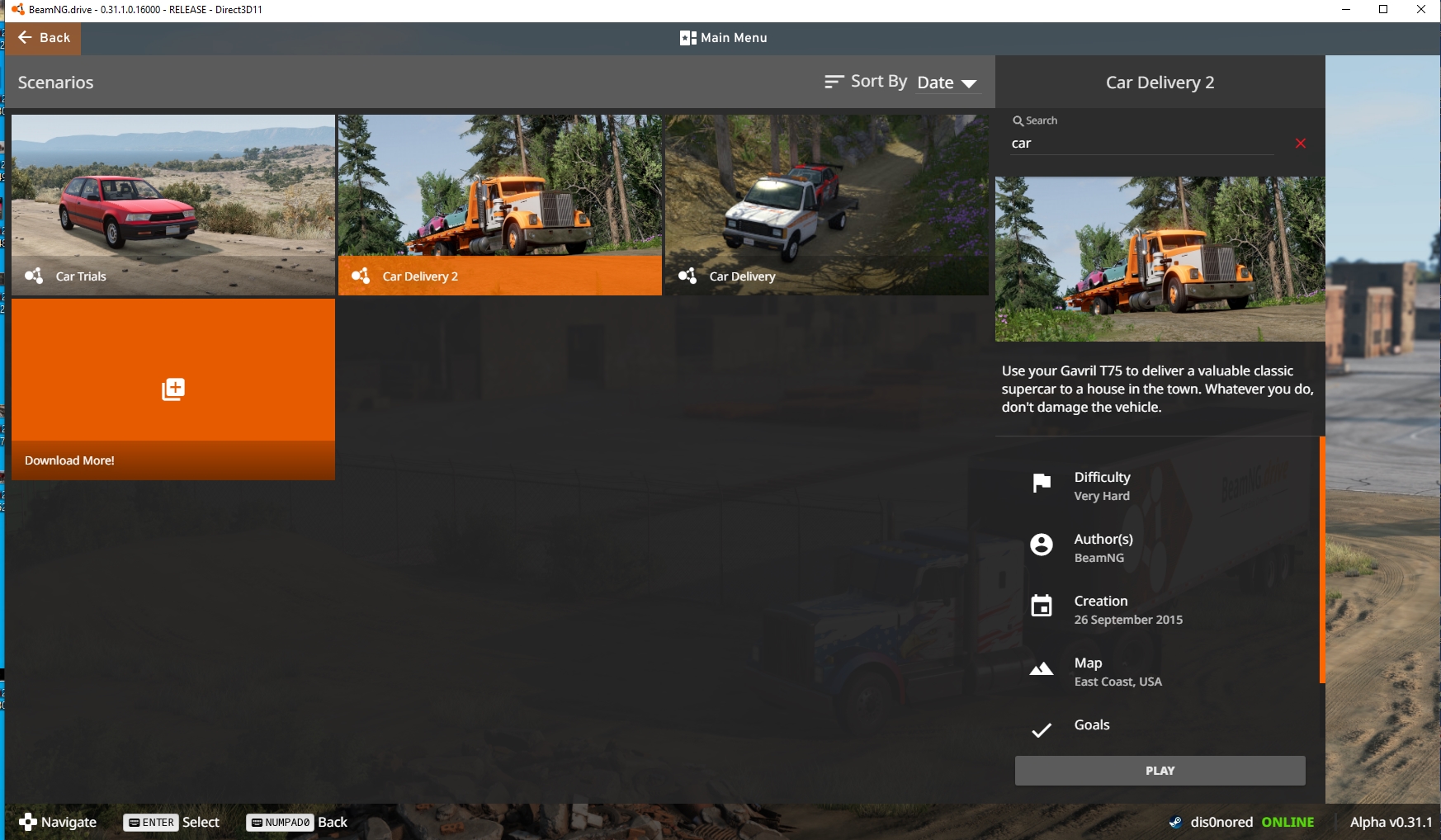Click the scenario description text about the Gavril T75
The width and height of the screenshot is (1441, 840).
[x=1157, y=389]
